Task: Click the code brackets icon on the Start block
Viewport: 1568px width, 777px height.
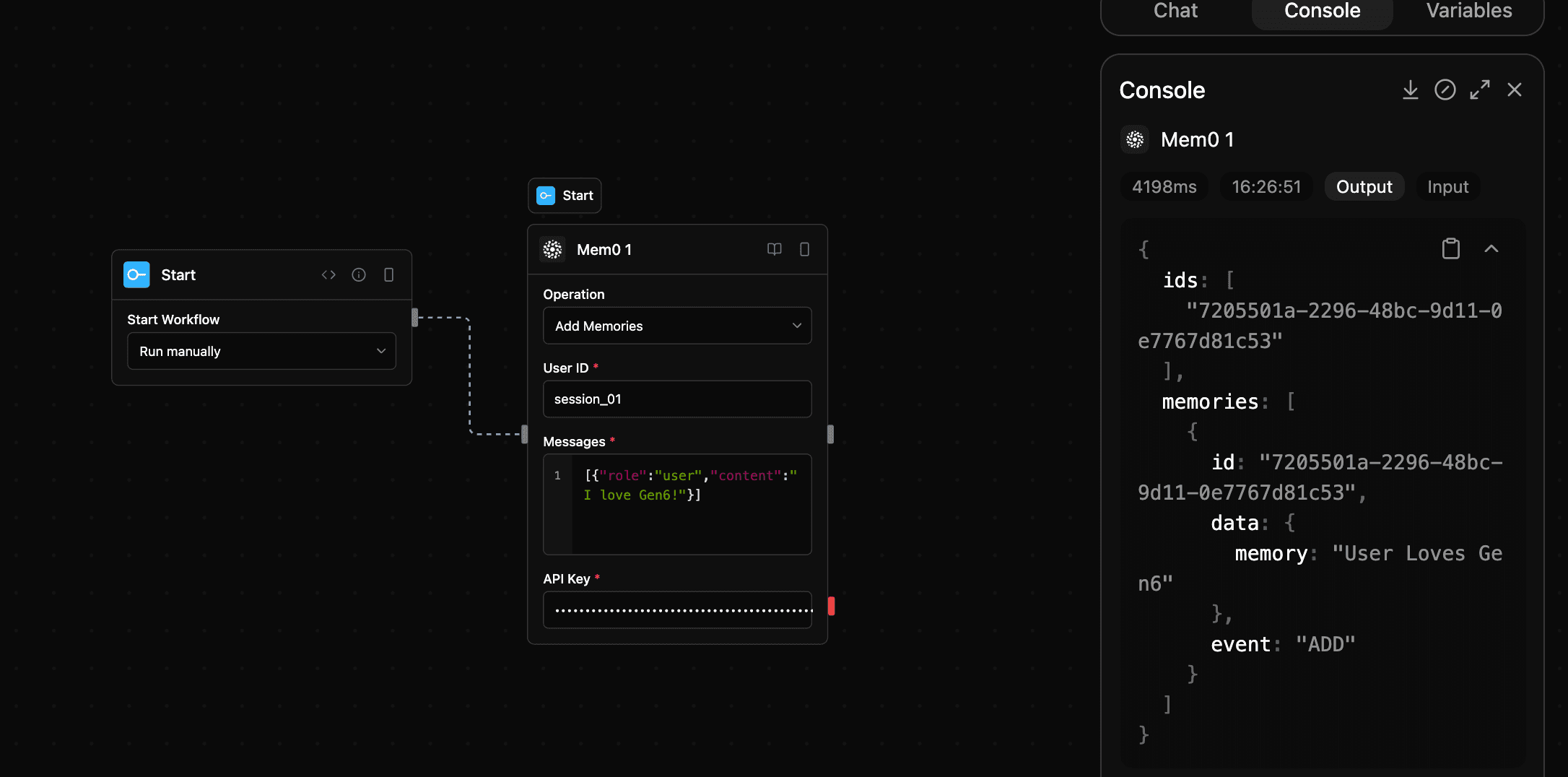Action: [x=328, y=274]
